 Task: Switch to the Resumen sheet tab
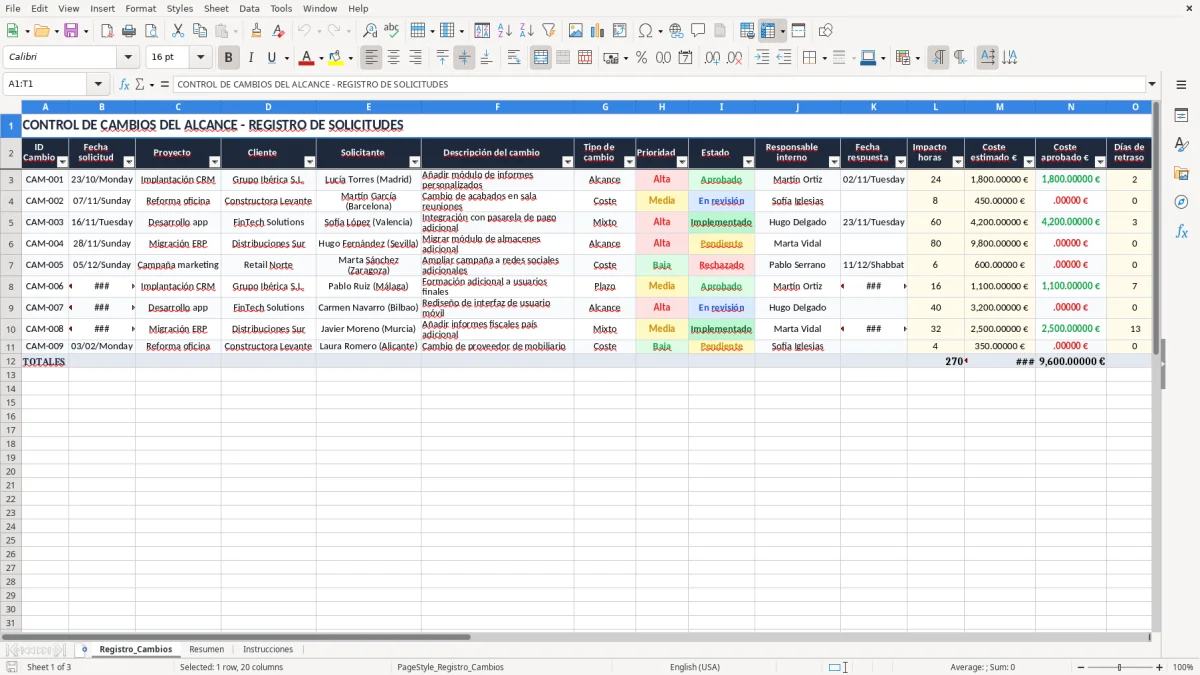207,649
